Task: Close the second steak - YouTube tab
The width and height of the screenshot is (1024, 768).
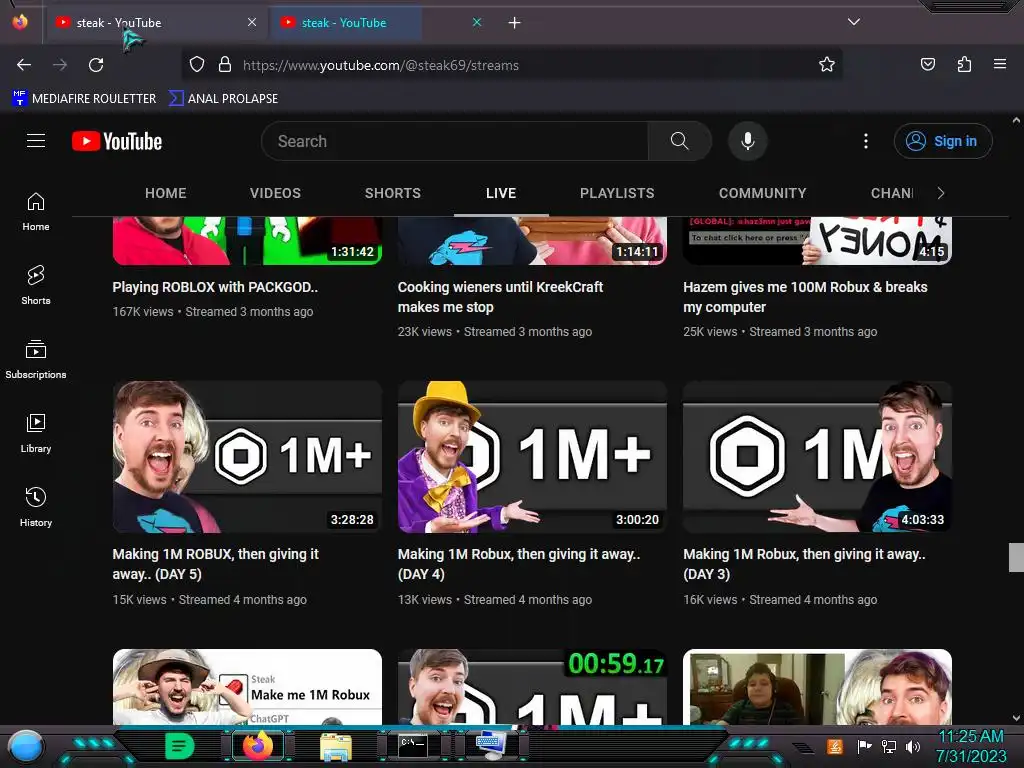Action: 477,22
